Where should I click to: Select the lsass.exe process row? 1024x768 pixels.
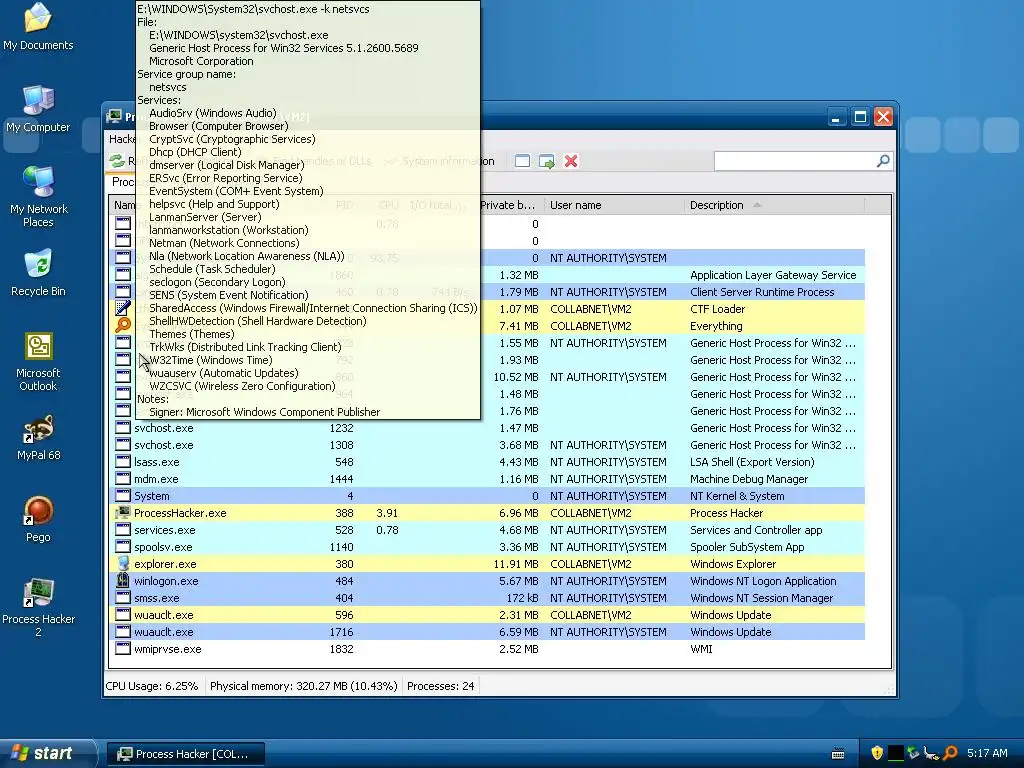487,462
